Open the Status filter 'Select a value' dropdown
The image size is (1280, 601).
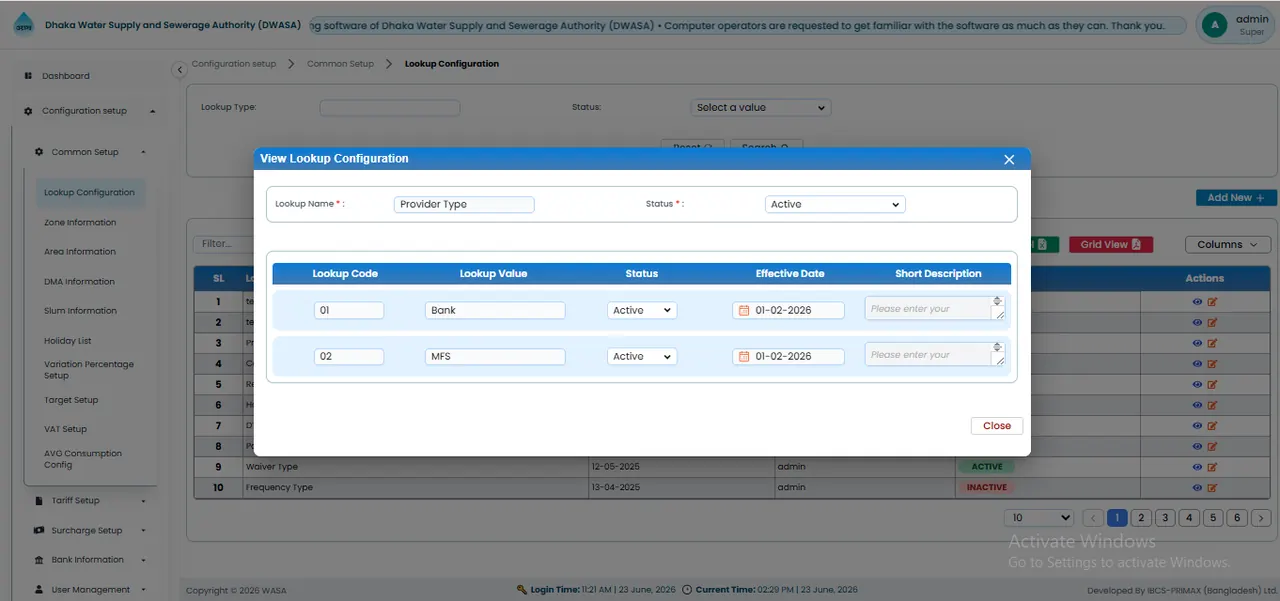coord(761,108)
